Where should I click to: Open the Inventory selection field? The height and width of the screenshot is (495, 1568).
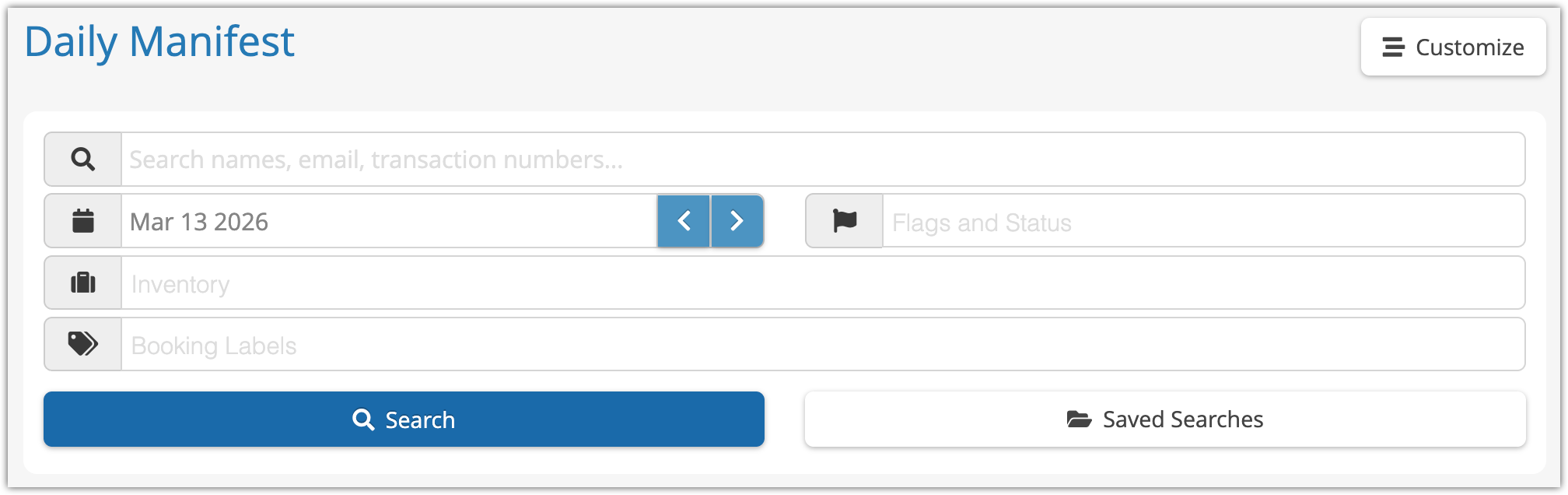tap(822, 283)
